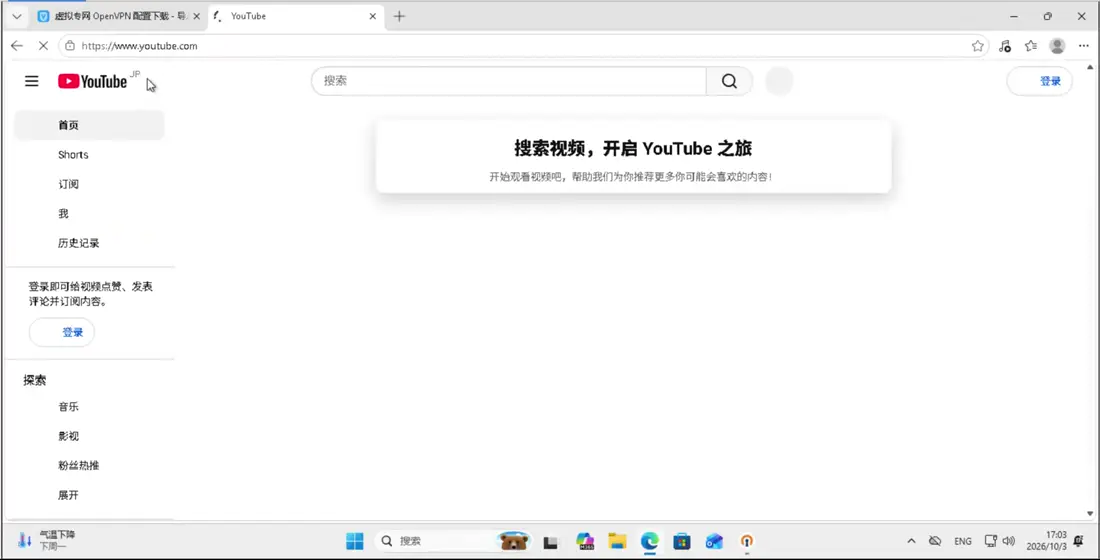The image size is (1100, 560).
Task: Open Shorts from the sidebar
Action: click(x=89, y=154)
